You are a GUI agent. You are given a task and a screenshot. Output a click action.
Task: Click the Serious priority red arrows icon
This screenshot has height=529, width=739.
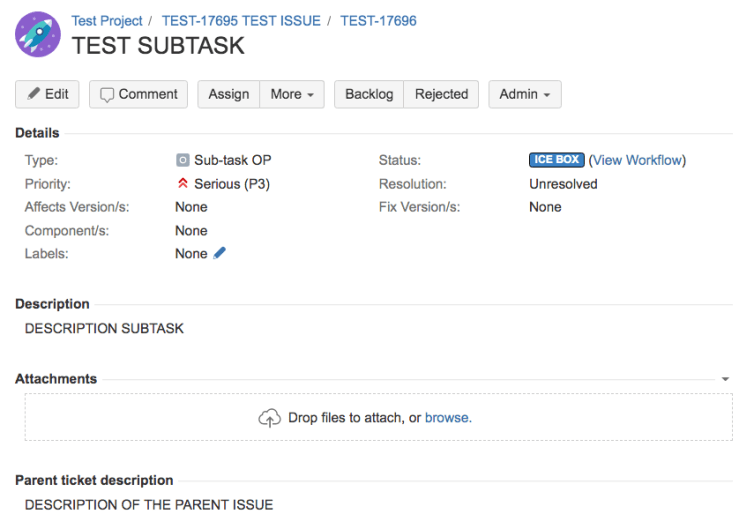click(x=182, y=184)
